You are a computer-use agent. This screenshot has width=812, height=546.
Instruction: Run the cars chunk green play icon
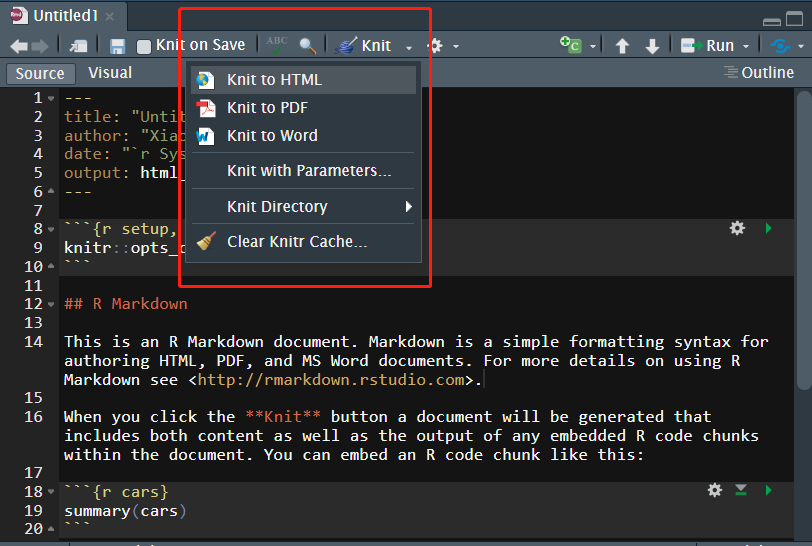[768, 490]
